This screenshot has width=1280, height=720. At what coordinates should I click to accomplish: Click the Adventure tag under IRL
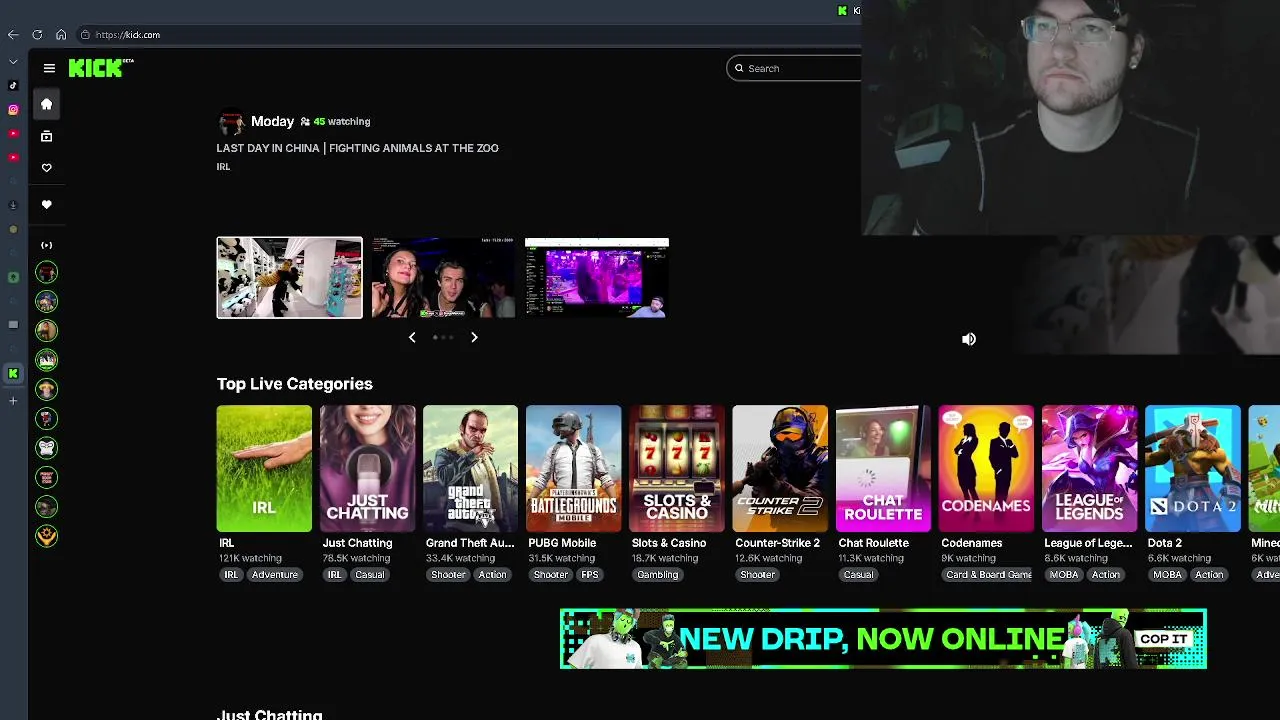(275, 575)
